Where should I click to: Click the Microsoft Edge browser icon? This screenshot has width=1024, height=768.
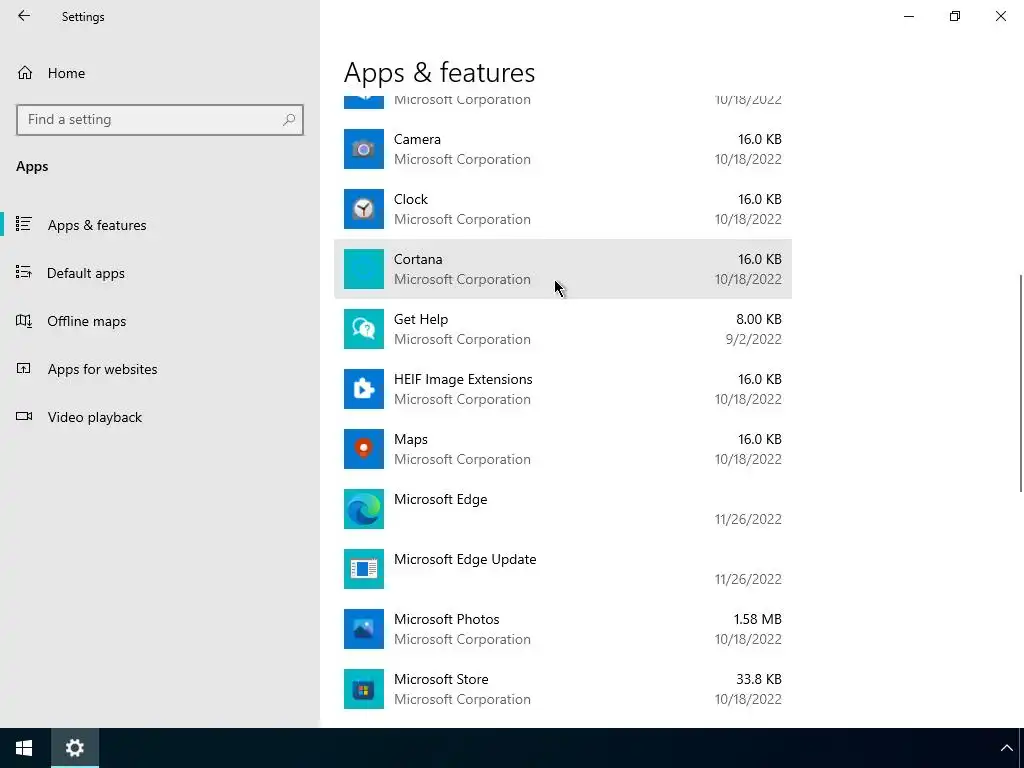pos(364,509)
